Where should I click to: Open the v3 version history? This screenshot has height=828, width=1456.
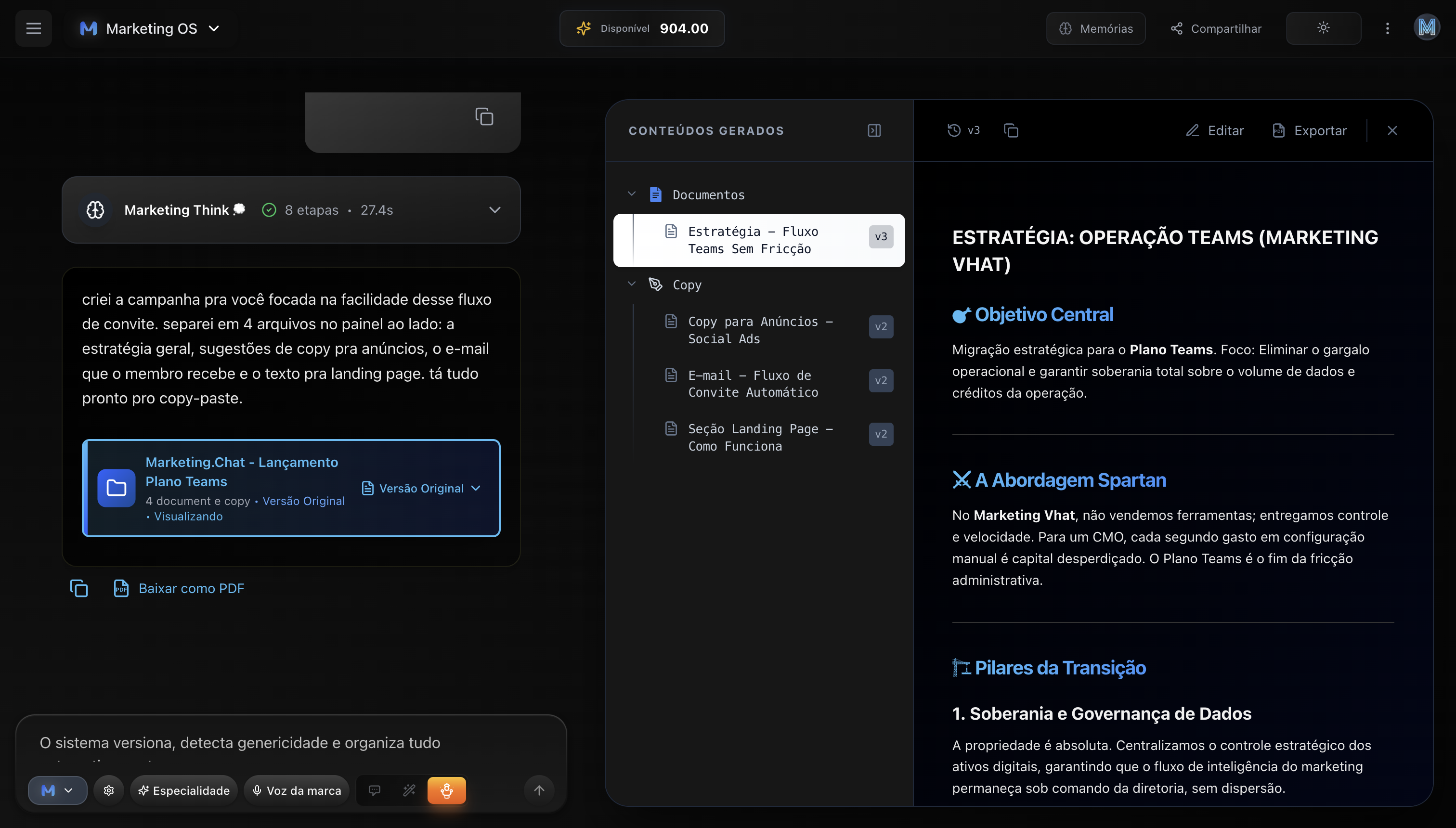click(x=963, y=131)
